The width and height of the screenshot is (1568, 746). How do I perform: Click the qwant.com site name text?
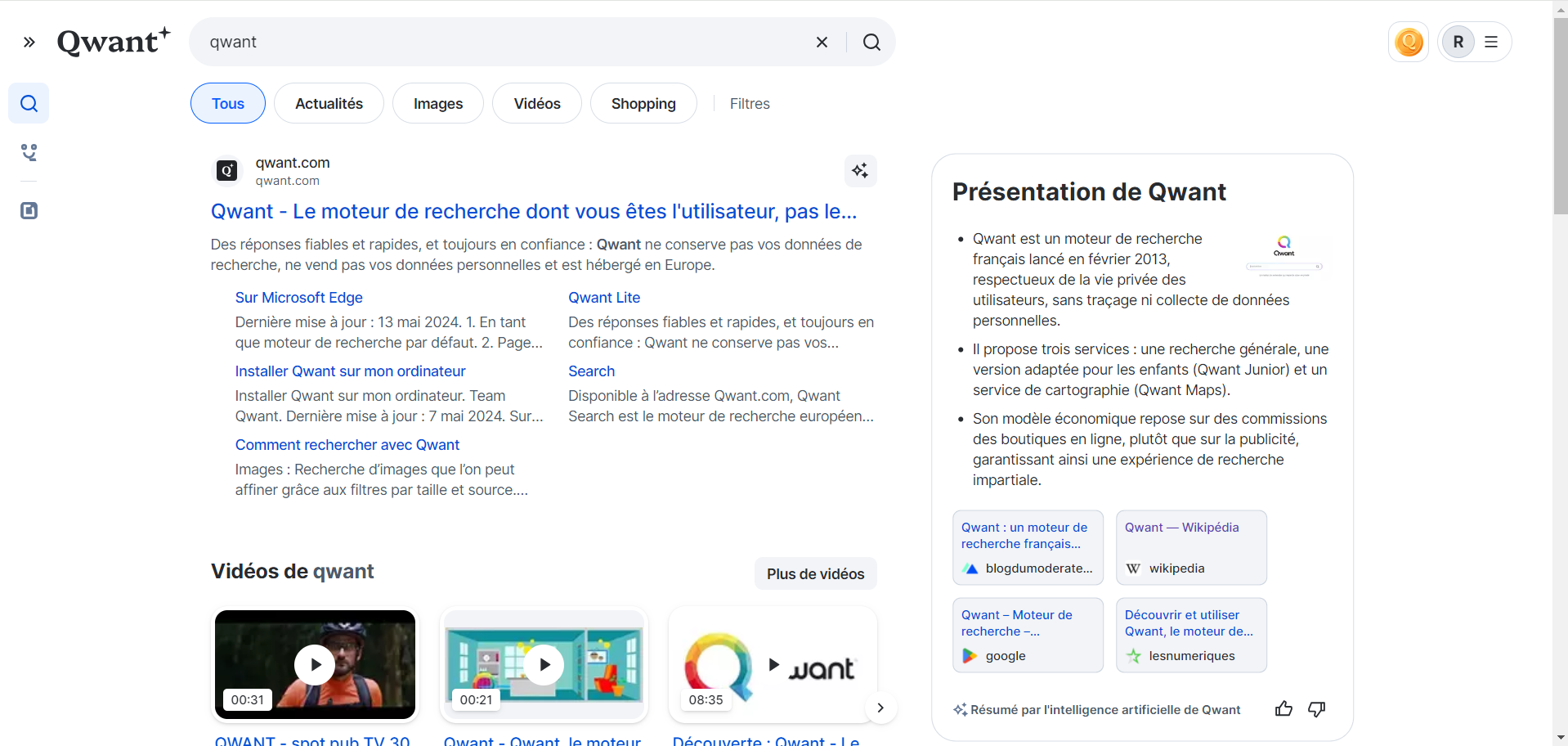click(x=293, y=163)
